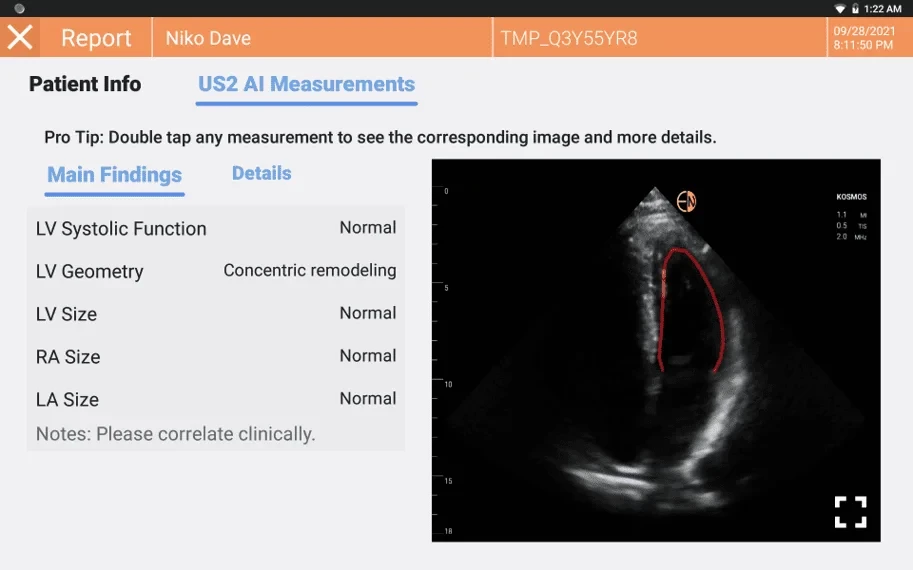913x570 pixels.
Task: Tap the Notes: Please correlate clinically text
Action: click(x=175, y=434)
